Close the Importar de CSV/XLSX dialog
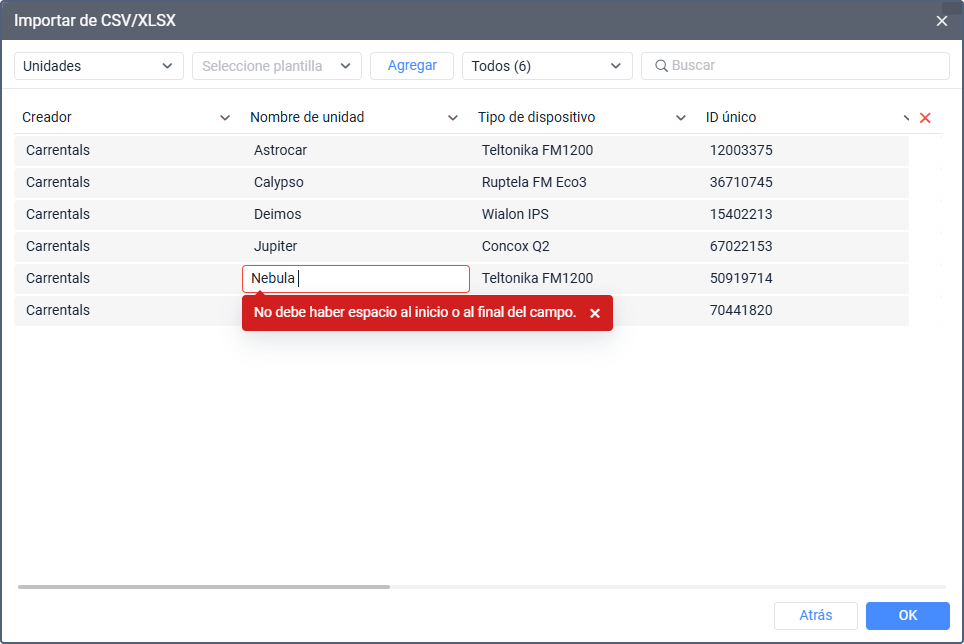The width and height of the screenshot is (964, 644). click(941, 21)
